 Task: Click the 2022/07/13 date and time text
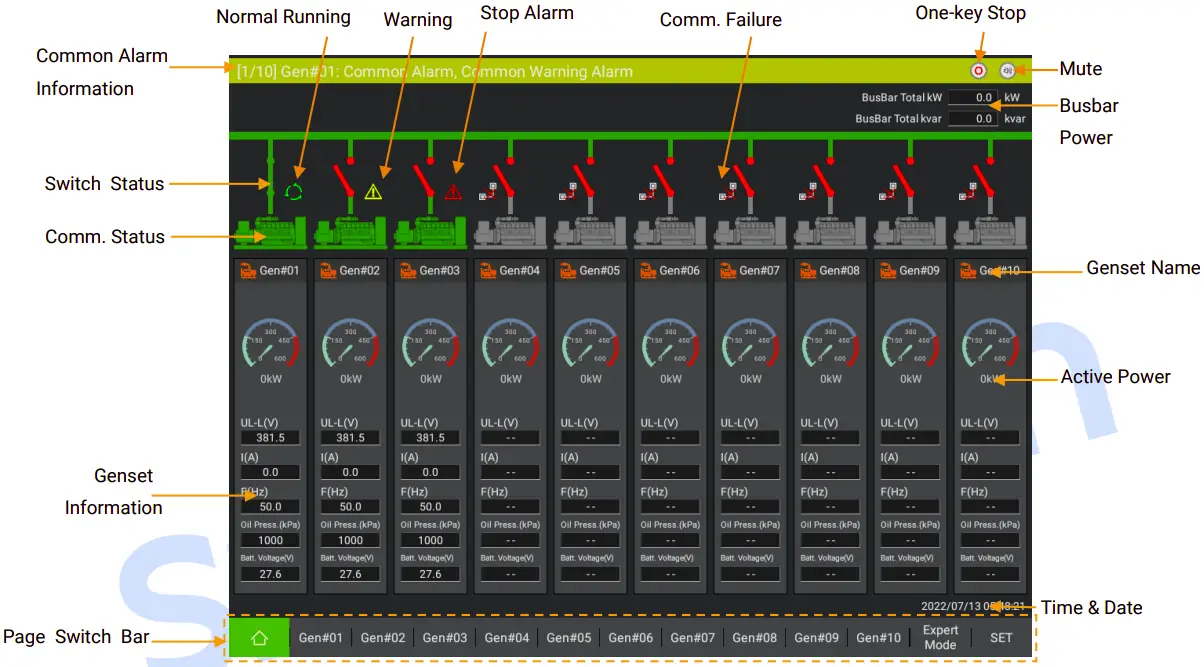tap(972, 605)
